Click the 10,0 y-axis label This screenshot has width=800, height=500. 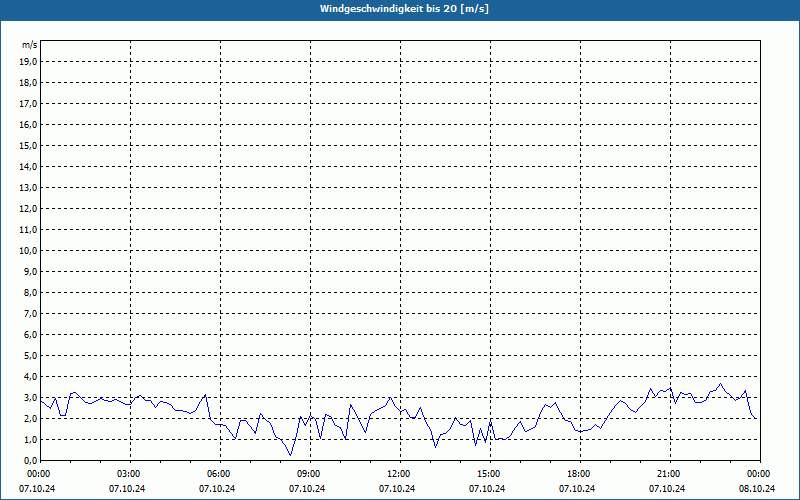28,251
